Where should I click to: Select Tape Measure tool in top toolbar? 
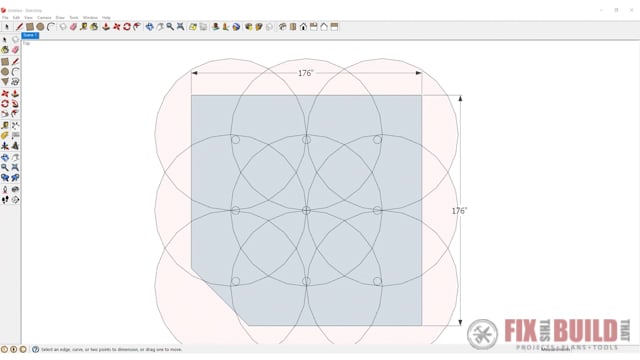coord(83,27)
